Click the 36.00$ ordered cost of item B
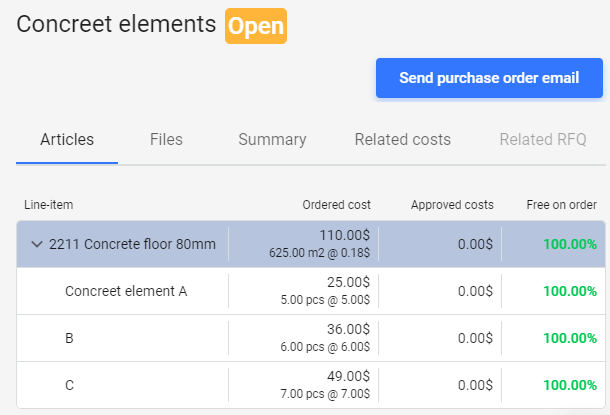The image size is (610, 415). (348, 329)
